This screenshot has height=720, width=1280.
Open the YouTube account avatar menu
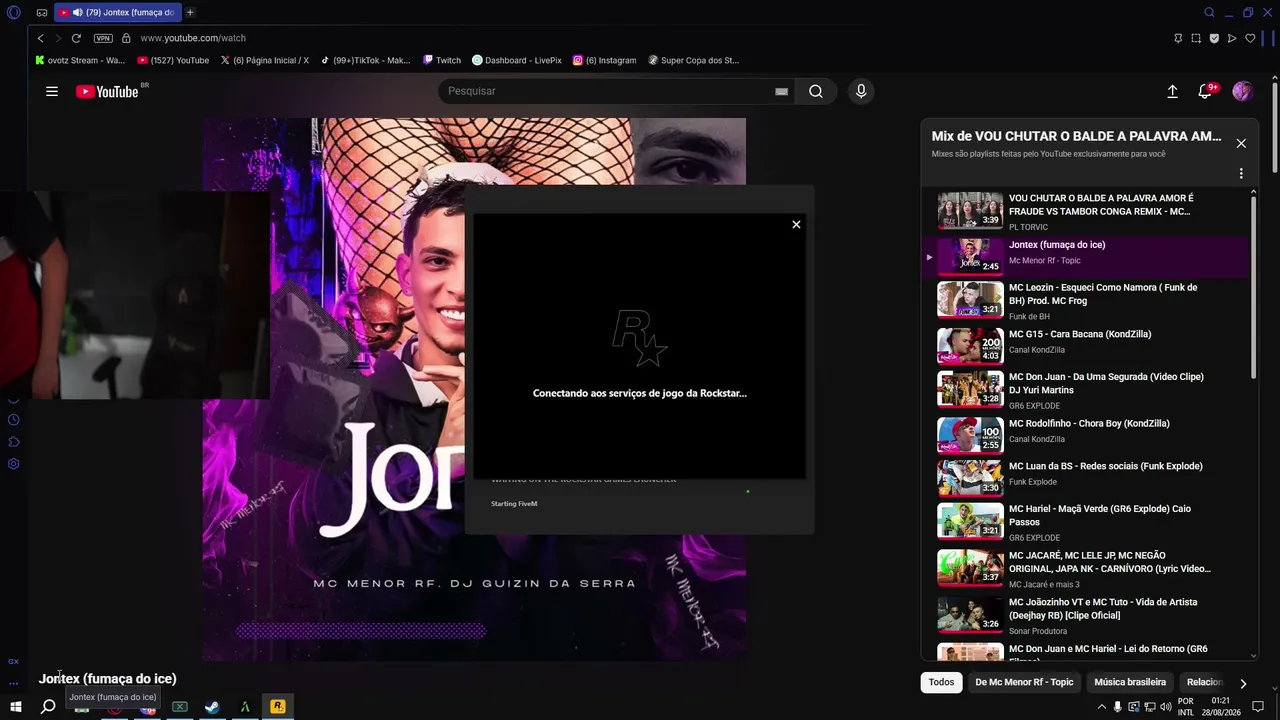tap(1242, 91)
